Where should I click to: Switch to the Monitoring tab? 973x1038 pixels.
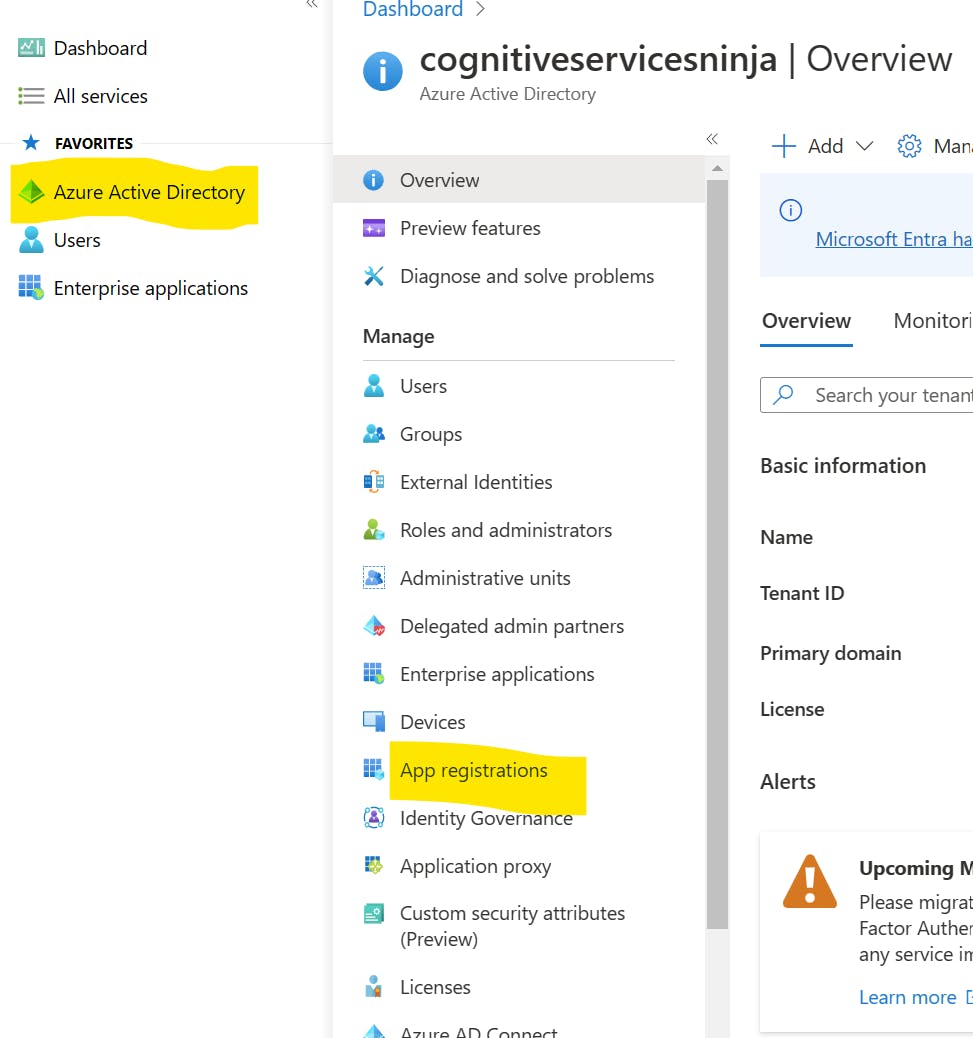pos(933,320)
